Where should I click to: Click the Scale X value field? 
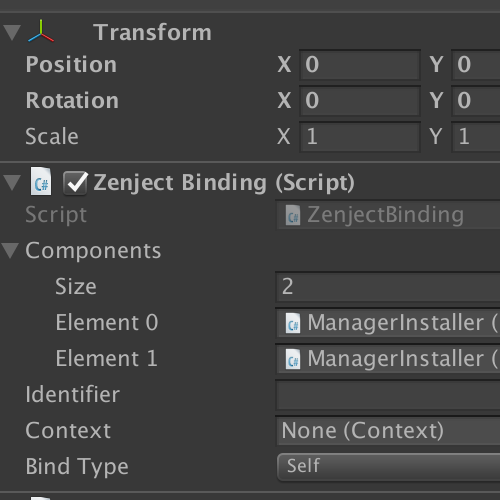pos(360,137)
